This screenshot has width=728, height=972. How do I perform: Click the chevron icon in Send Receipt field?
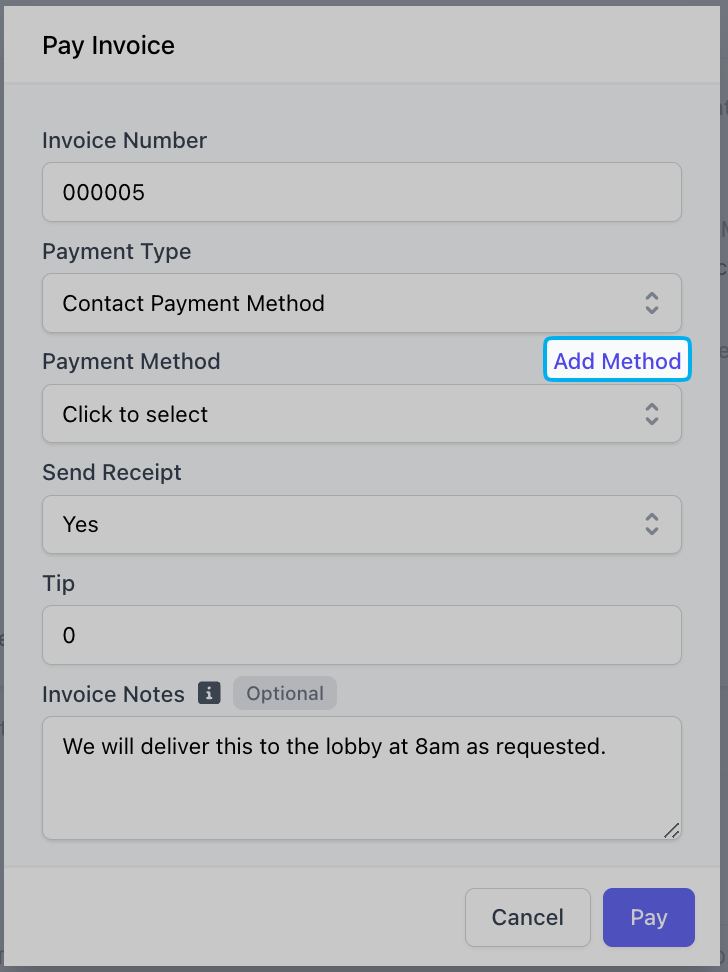tap(651, 524)
